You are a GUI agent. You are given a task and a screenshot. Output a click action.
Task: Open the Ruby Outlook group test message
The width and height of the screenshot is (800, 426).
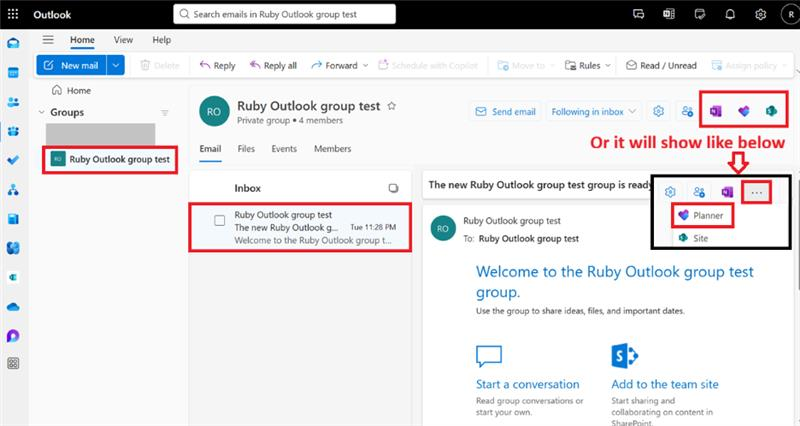click(x=300, y=228)
